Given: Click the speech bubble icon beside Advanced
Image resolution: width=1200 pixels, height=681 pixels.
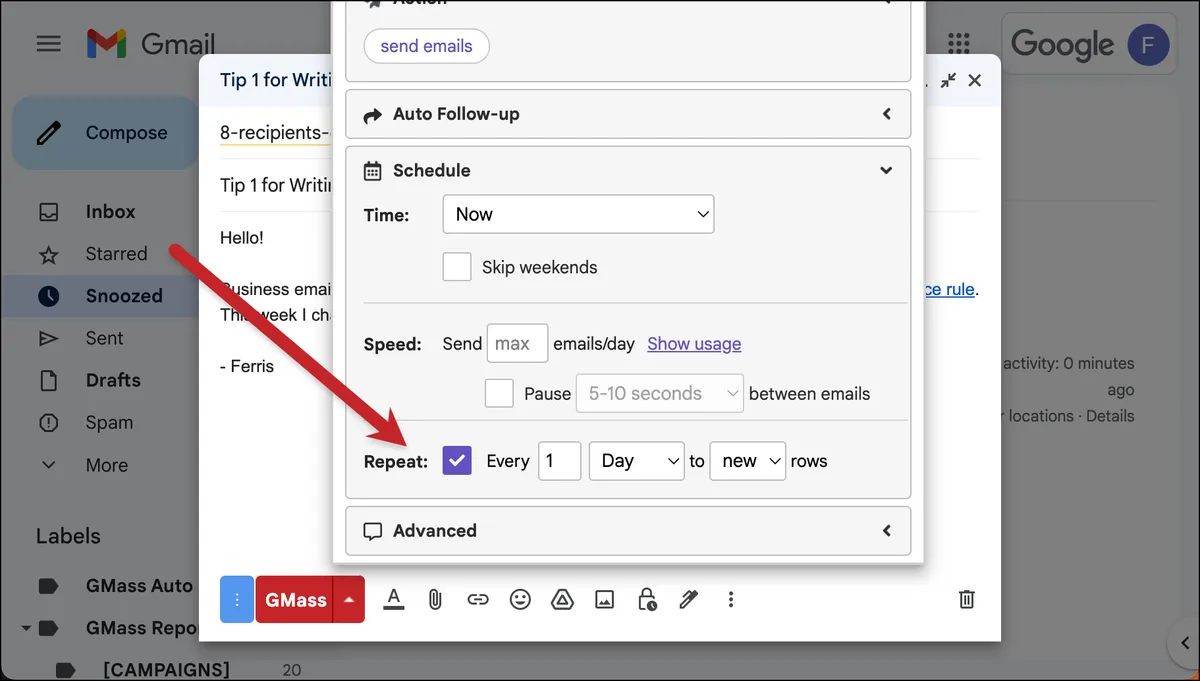Looking at the screenshot, I should [372, 531].
